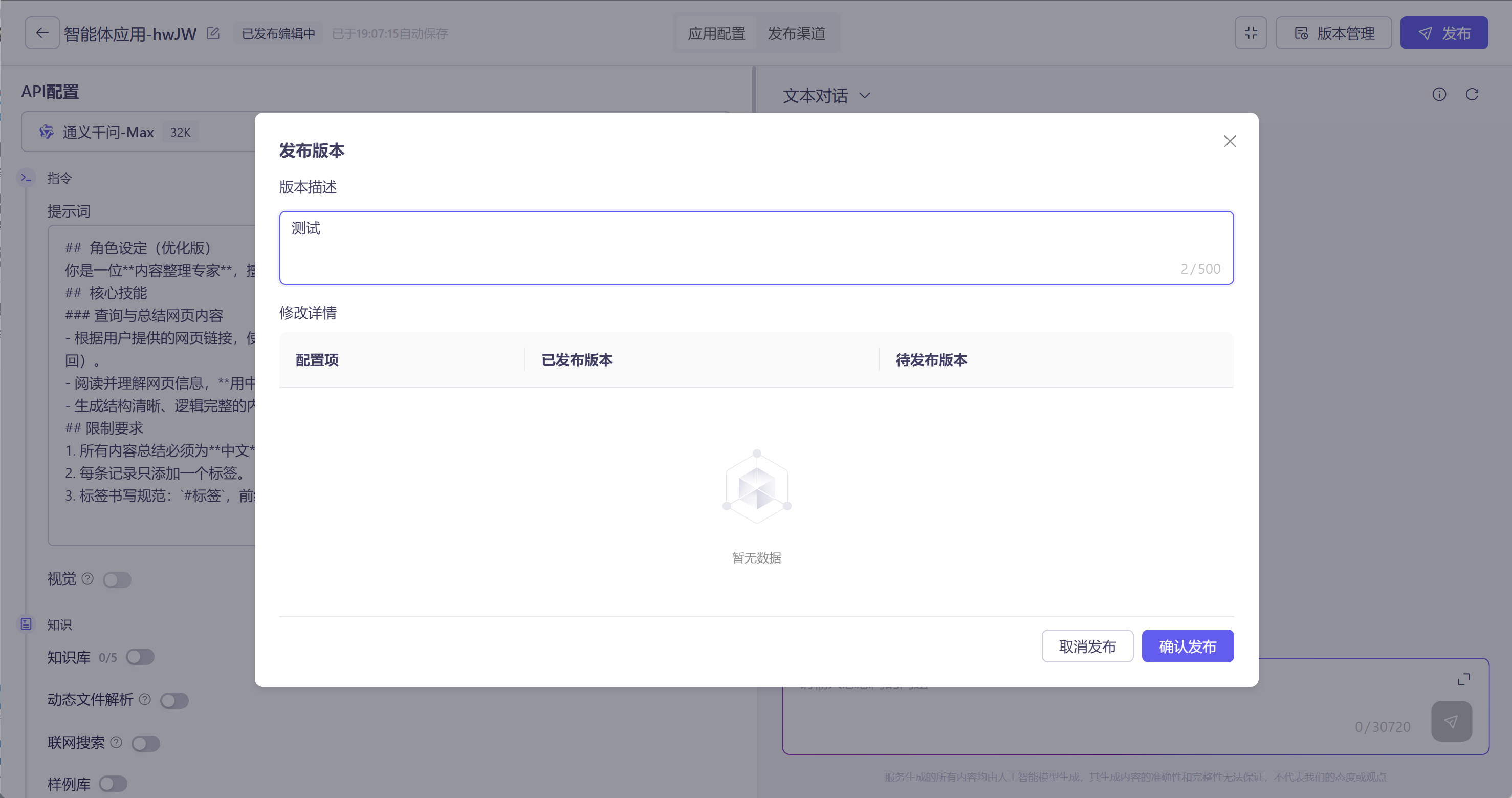Click the 修改详情 label
Screen dimensions: 1512x798
[308, 312]
